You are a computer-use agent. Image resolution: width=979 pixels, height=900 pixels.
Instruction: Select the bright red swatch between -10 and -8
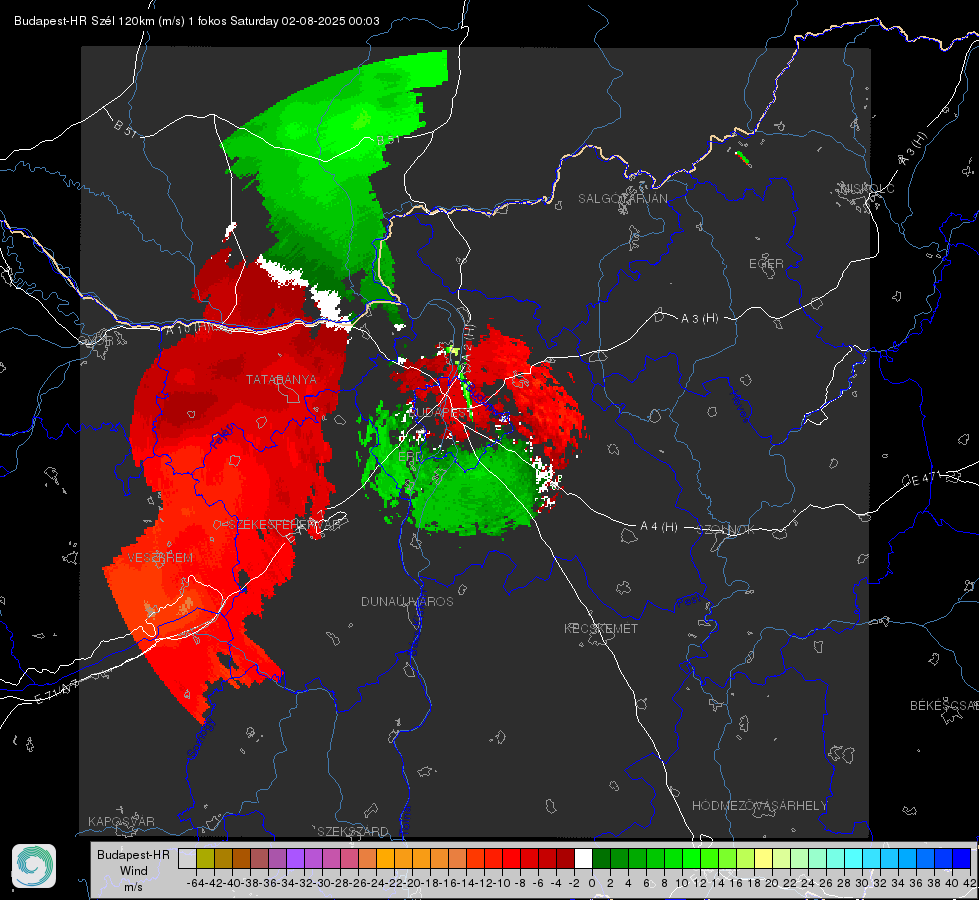(511, 859)
